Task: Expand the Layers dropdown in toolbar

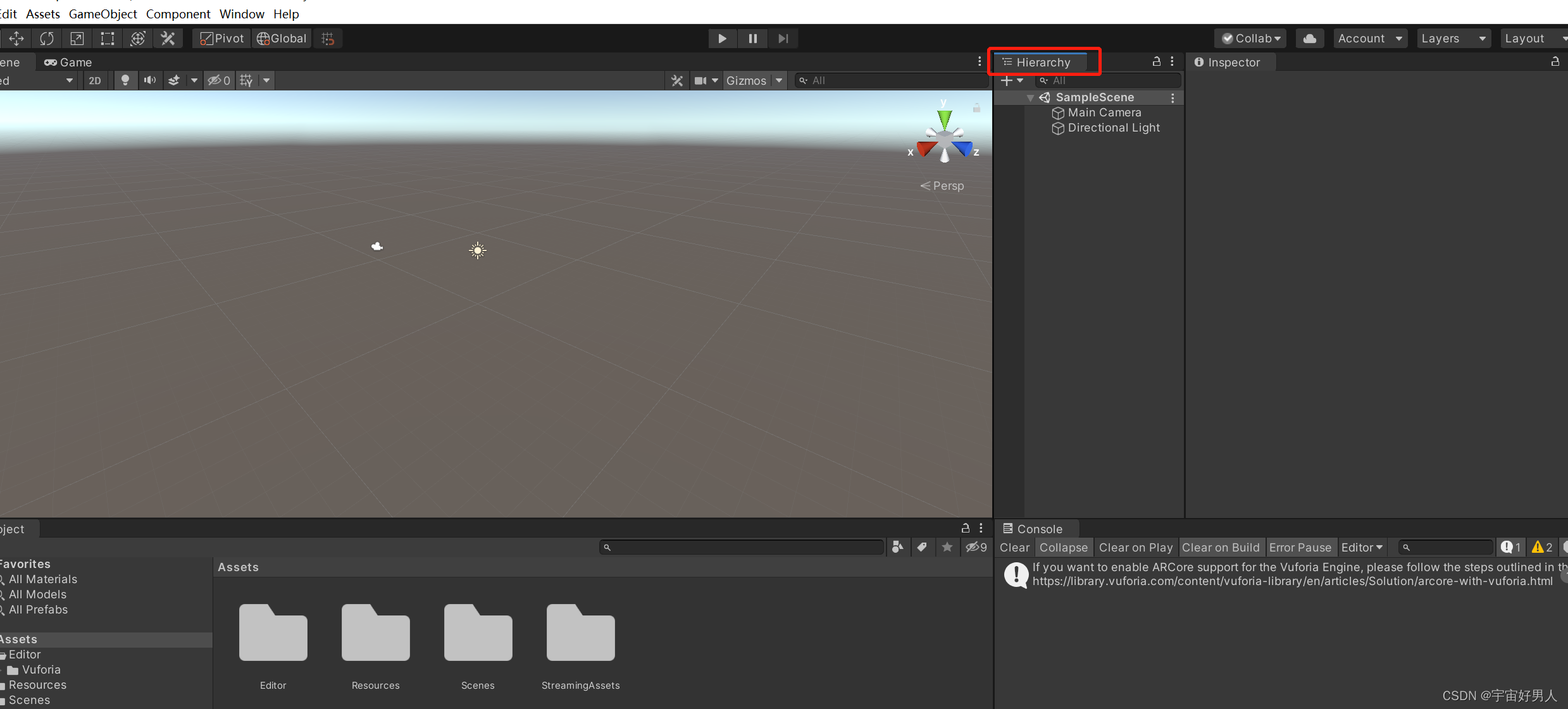Action: (1453, 38)
